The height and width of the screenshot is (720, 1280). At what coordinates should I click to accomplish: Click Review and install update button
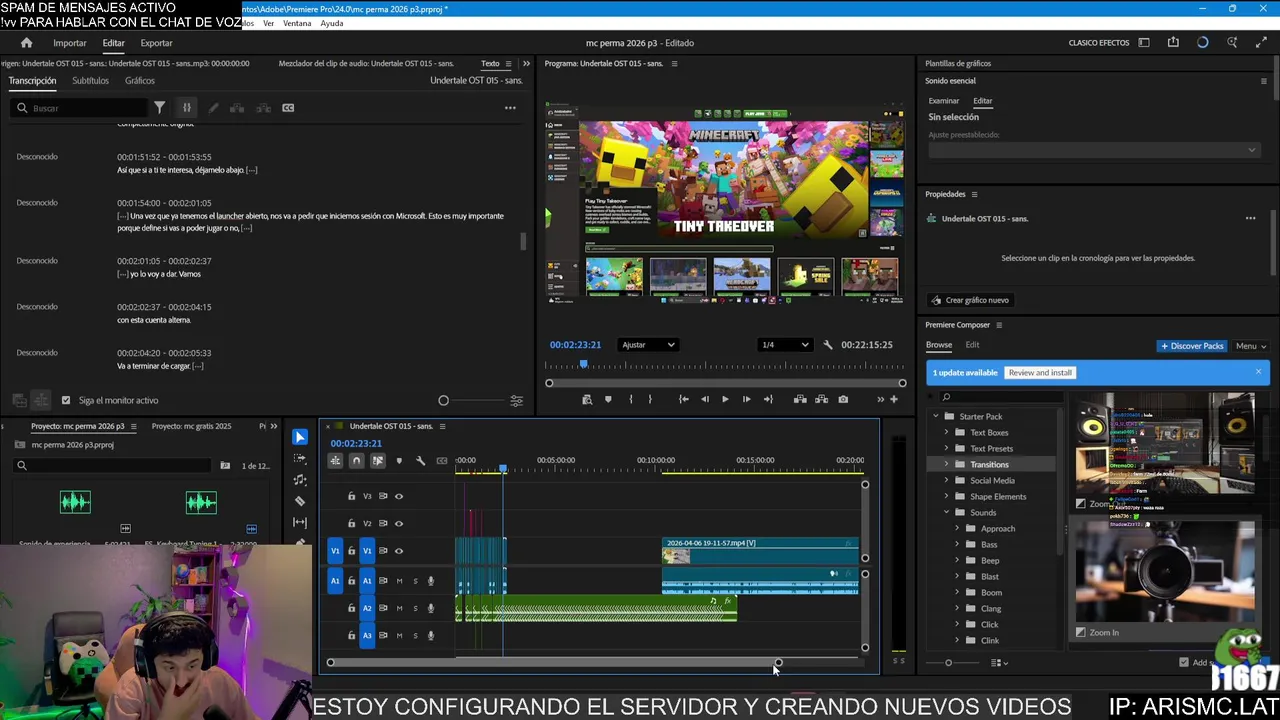(1040, 372)
